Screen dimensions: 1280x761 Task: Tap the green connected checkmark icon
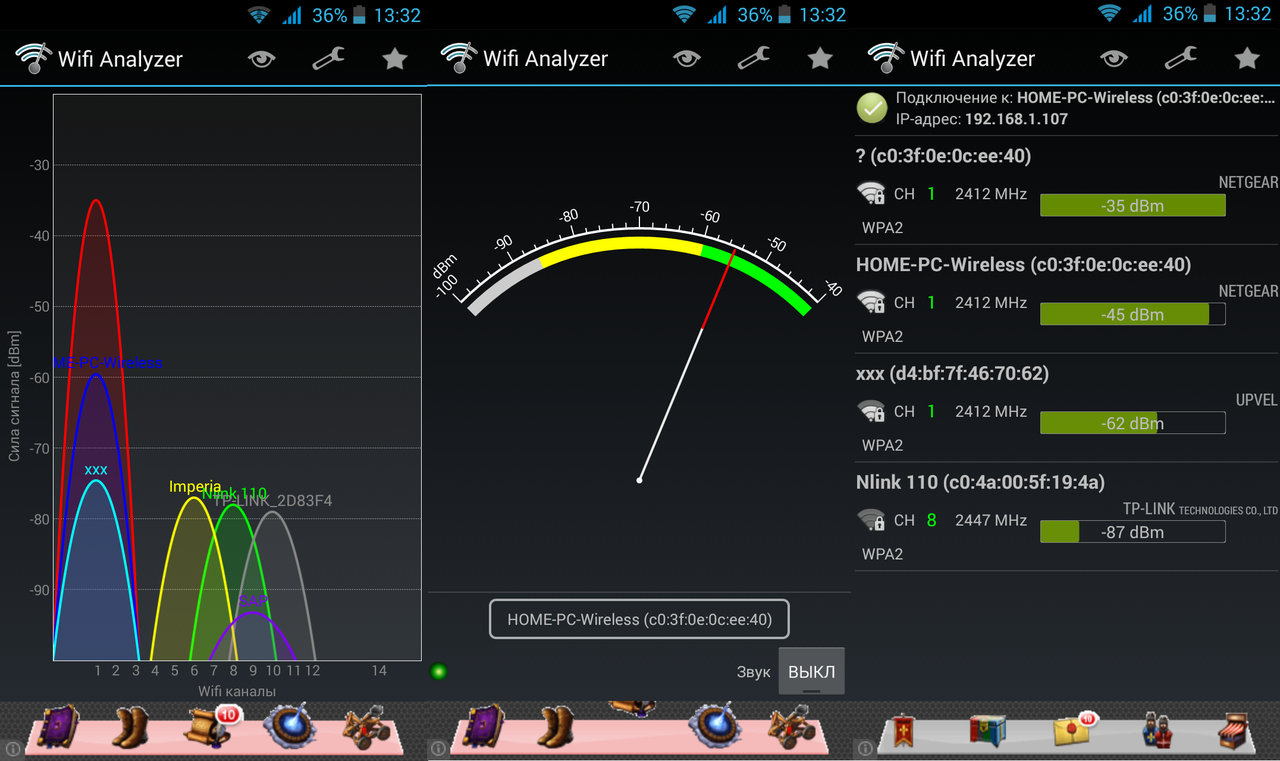point(872,108)
